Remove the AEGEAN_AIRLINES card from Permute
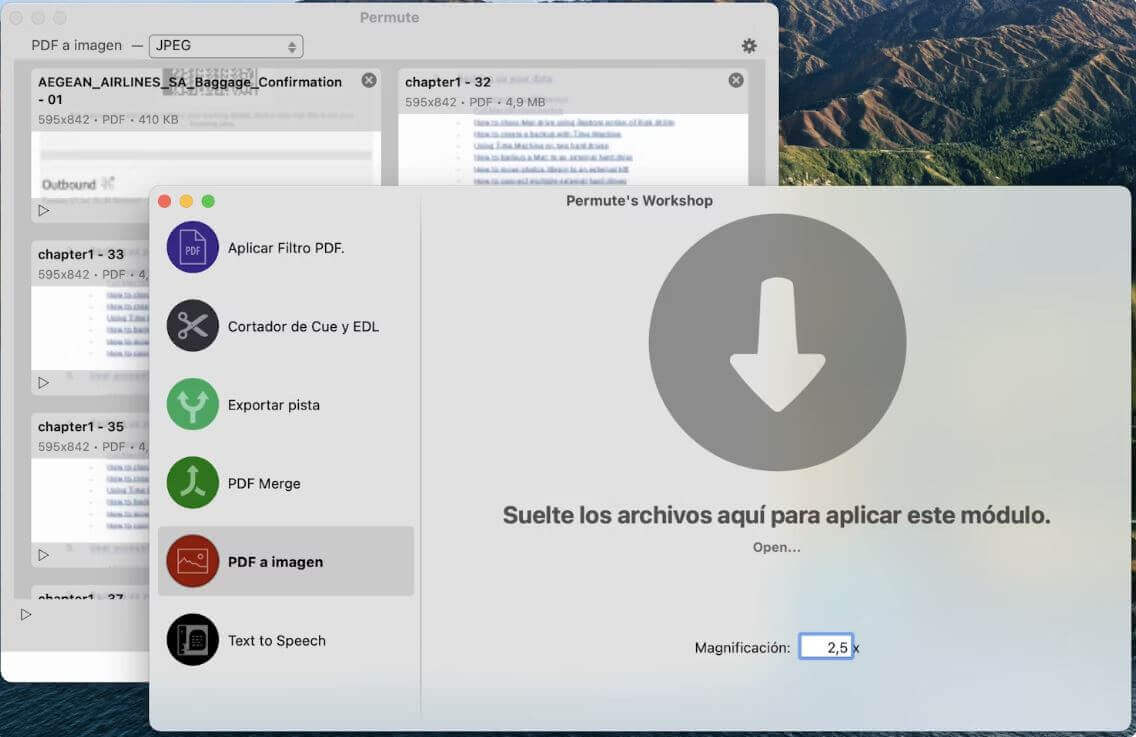This screenshot has height=737, width=1136. pyautogui.click(x=369, y=80)
